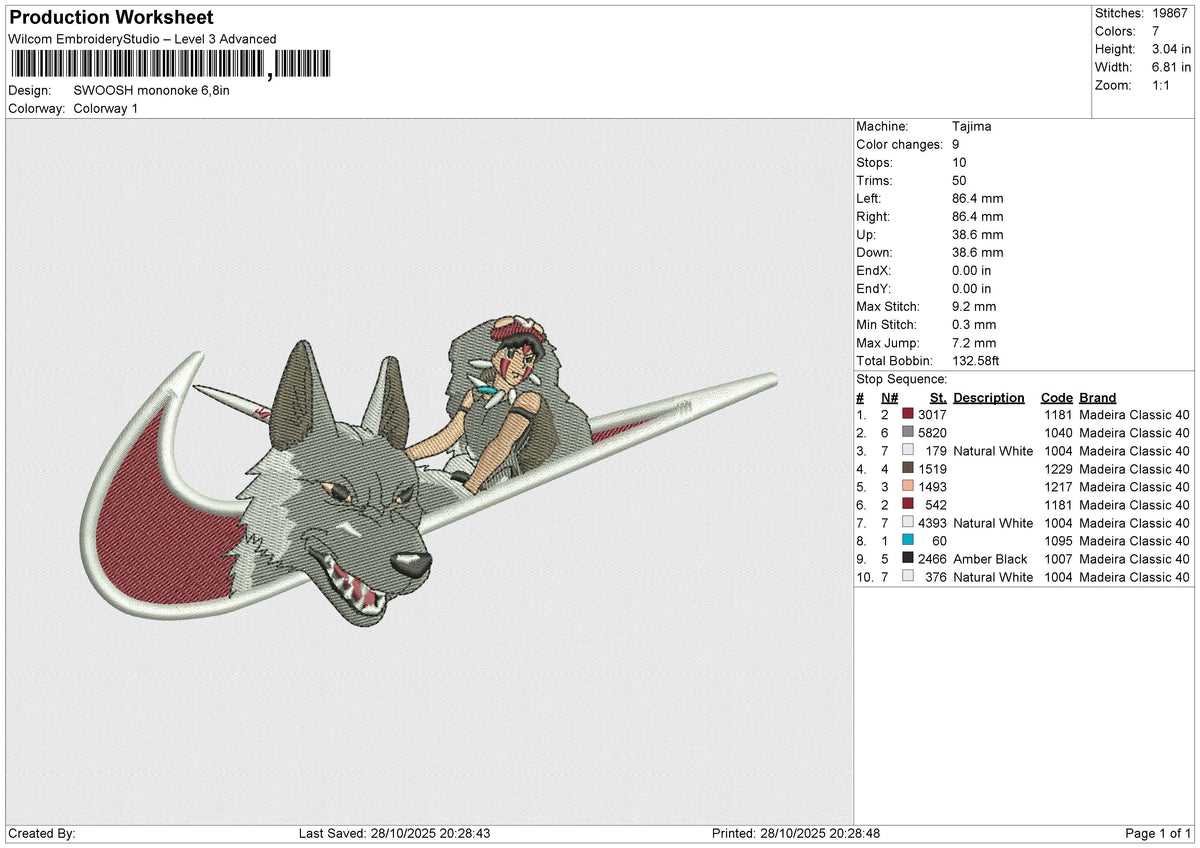Click "Madeira Classic 40" in stop 8 row
The height and width of the screenshot is (848, 1200).
click(1134, 541)
